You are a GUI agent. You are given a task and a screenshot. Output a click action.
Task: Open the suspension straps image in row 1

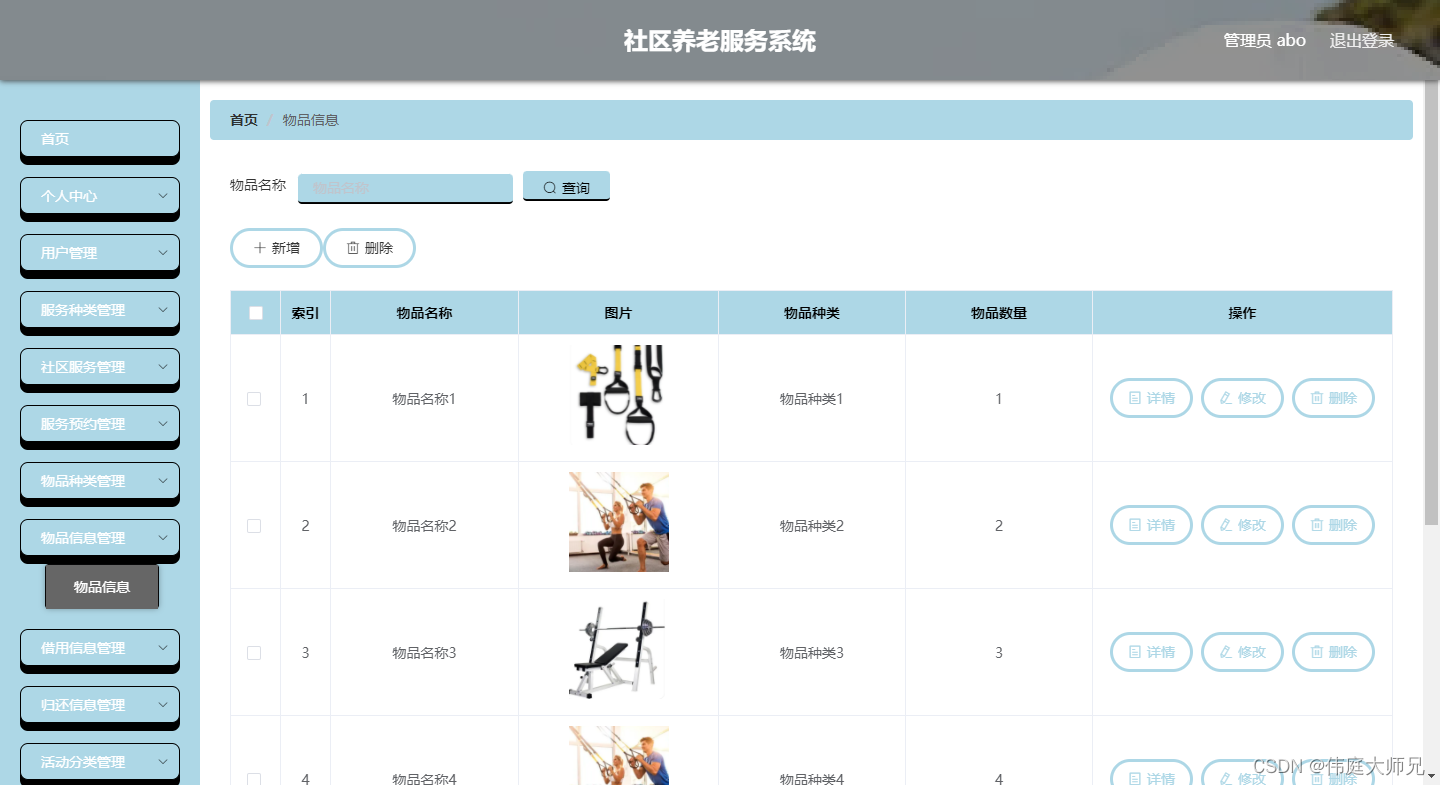[x=619, y=395]
